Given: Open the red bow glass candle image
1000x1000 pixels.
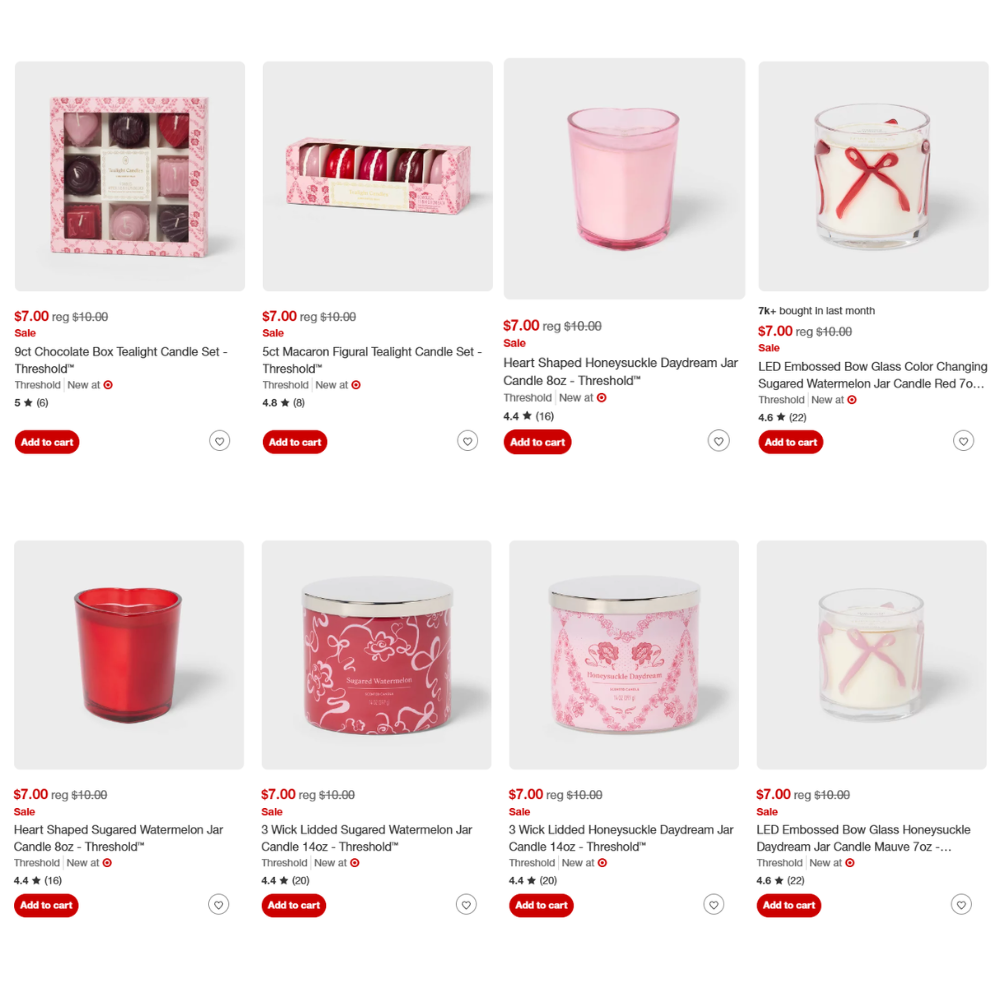Looking at the screenshot, I should click(x=874, y=177).
